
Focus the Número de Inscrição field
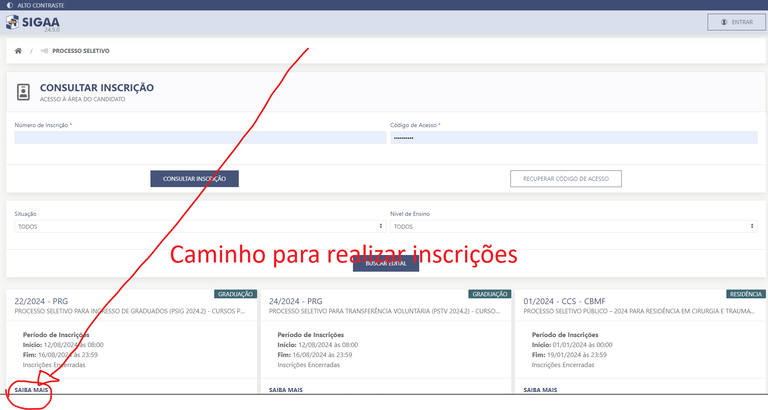[x=199, y=138]
